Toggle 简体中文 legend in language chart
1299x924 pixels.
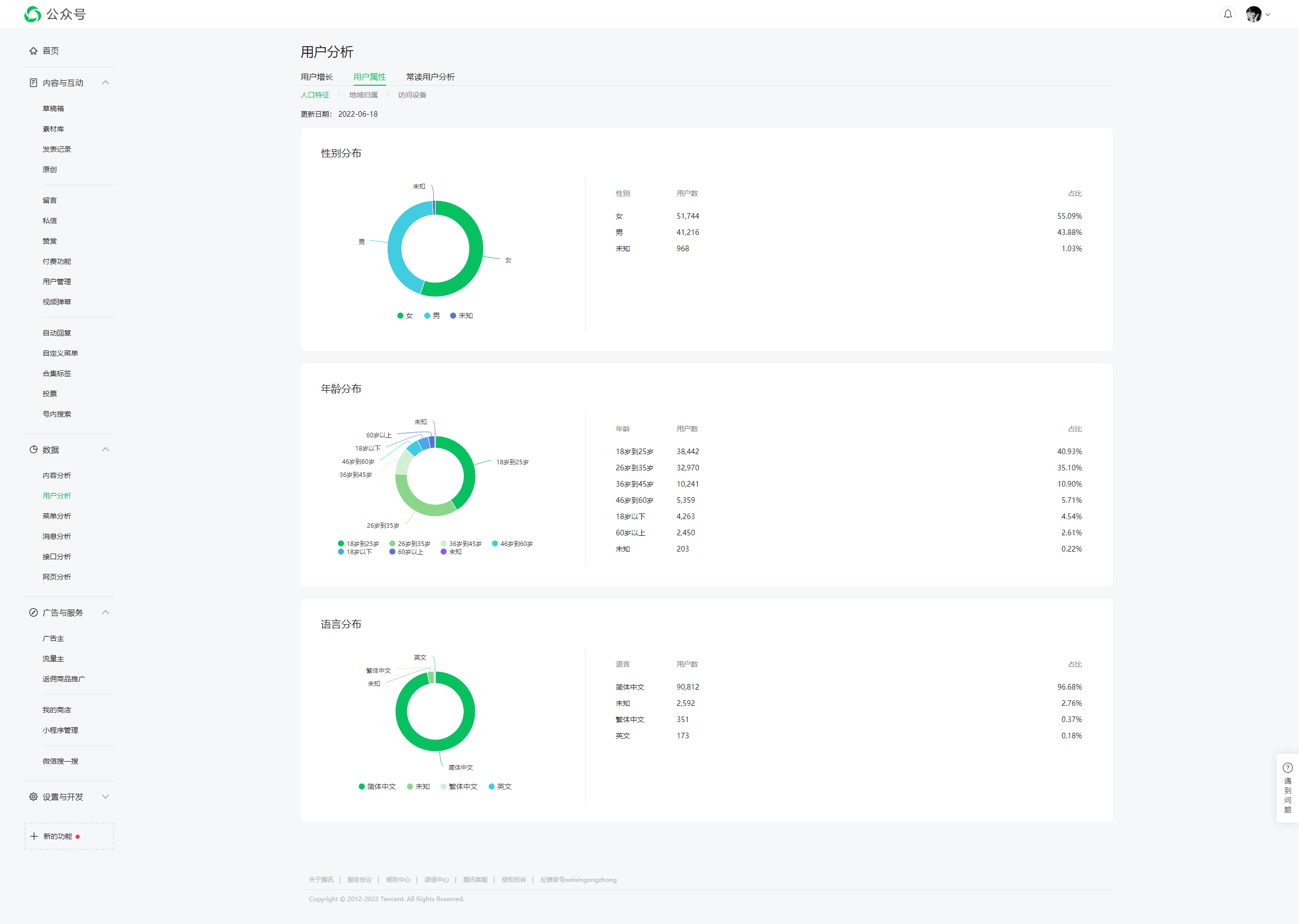(377, 786)
